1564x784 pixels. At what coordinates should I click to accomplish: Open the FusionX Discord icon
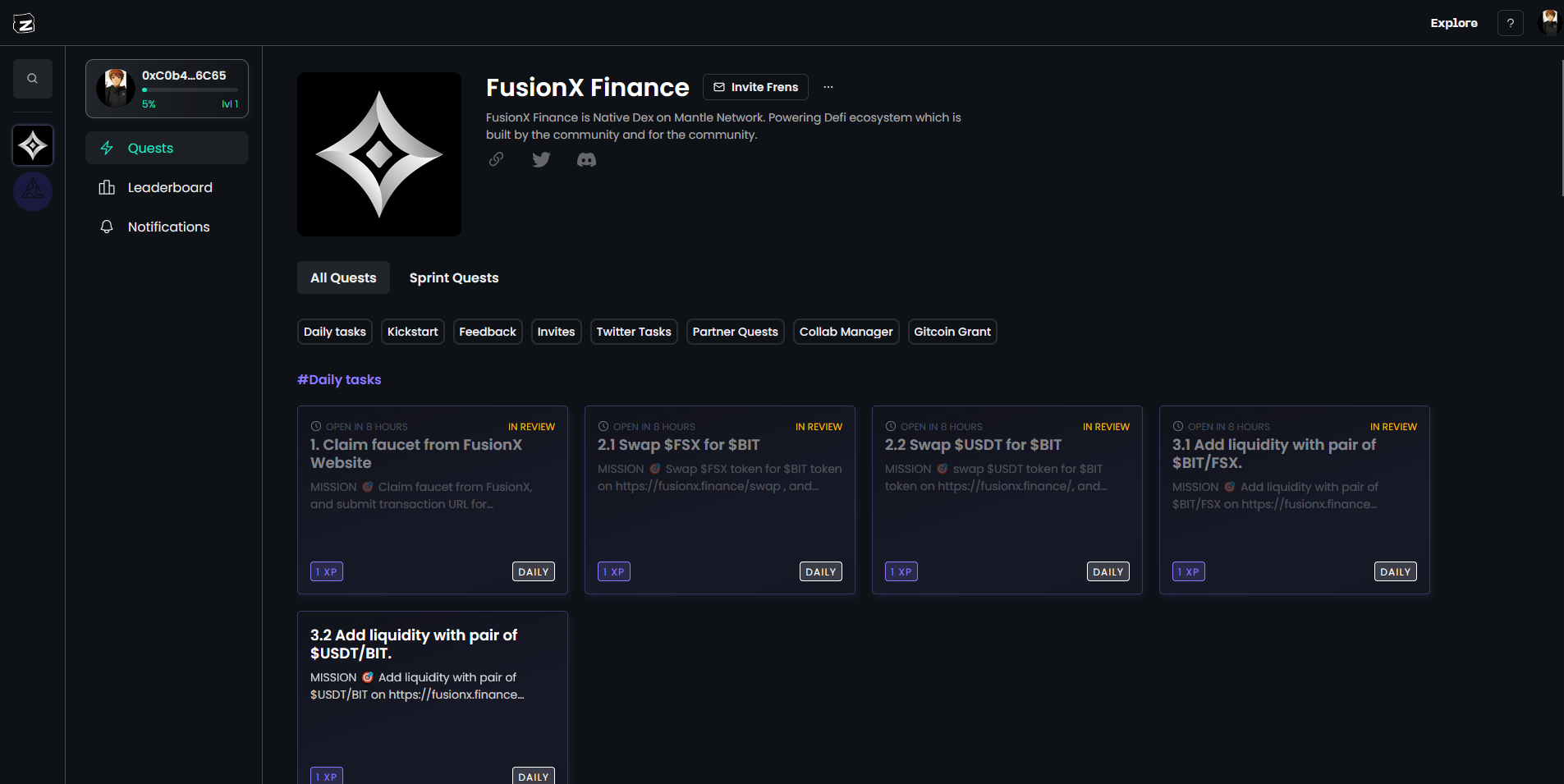pos(586,160)
